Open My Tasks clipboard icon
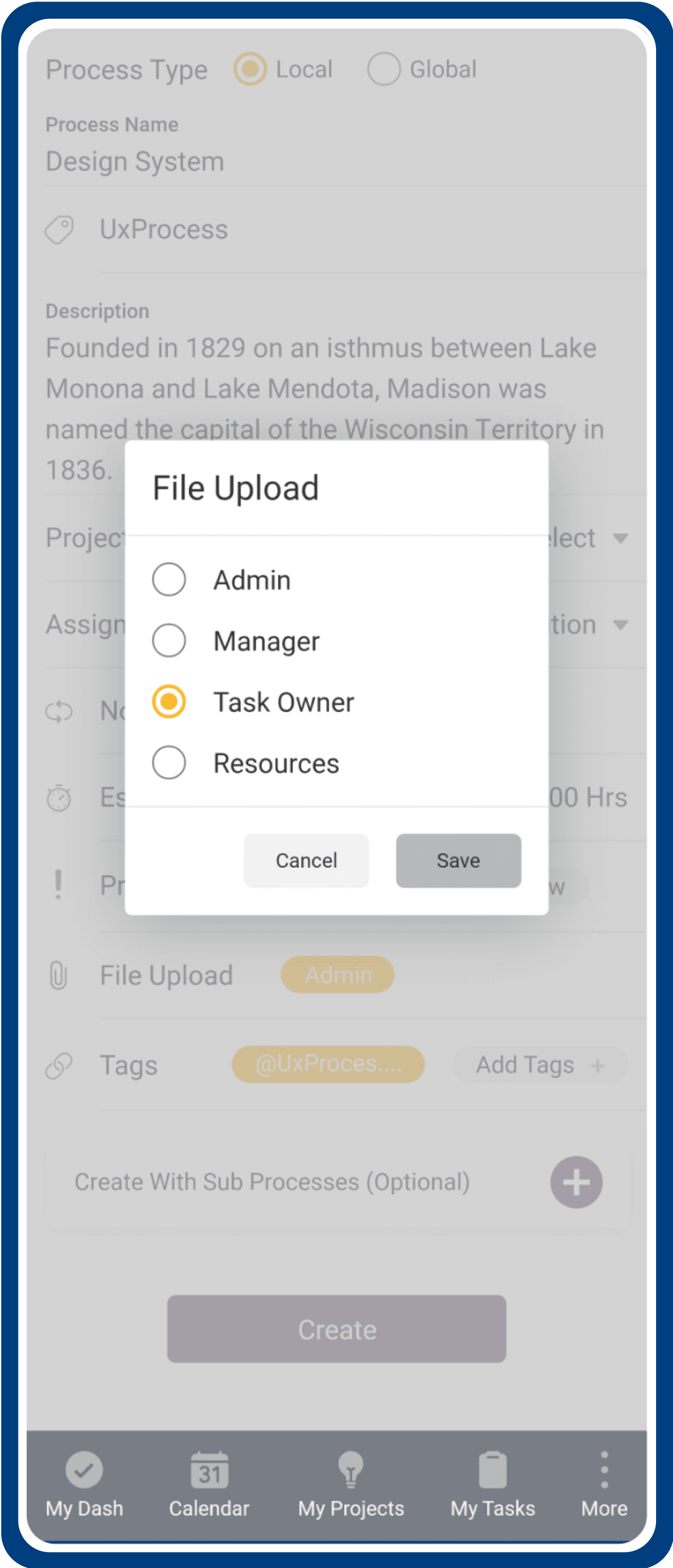 [492, 1470]
